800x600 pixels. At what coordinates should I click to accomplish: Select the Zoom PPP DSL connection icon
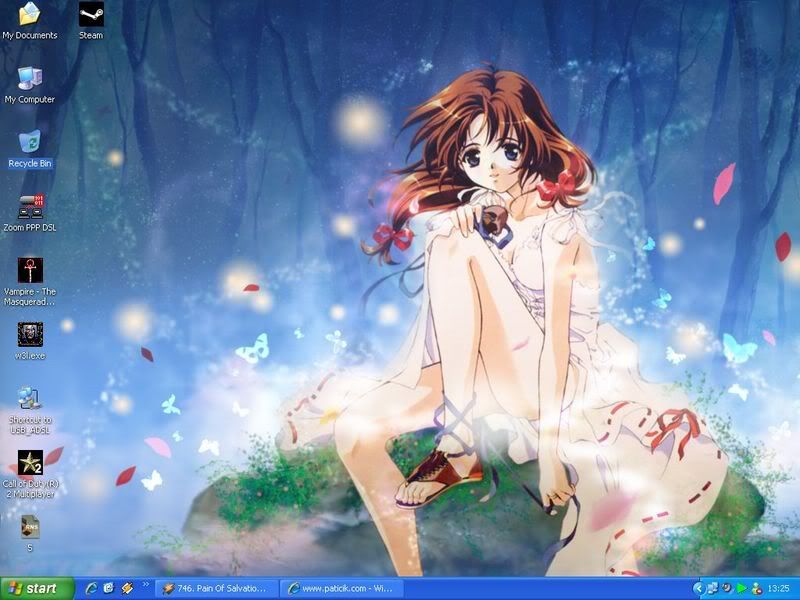[30, 214]
